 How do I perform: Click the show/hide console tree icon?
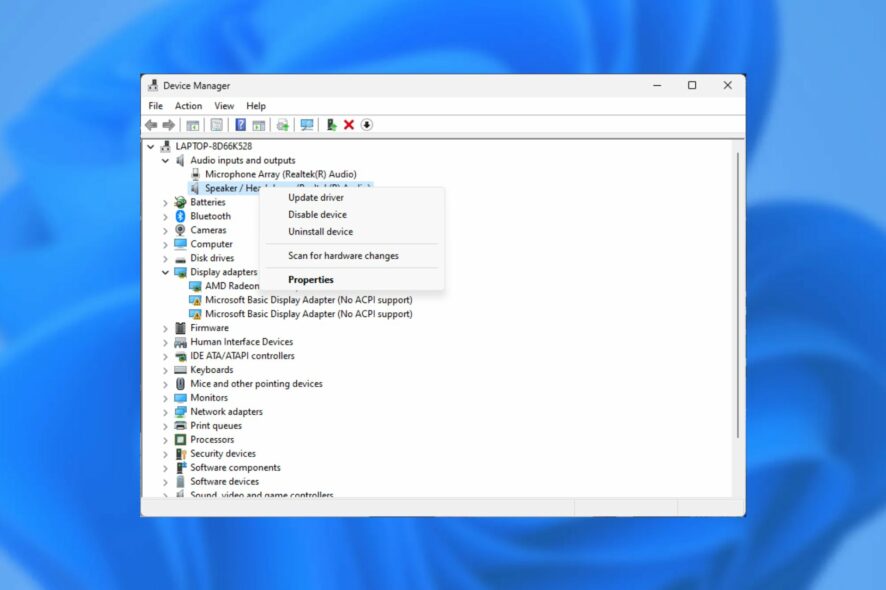193,125
